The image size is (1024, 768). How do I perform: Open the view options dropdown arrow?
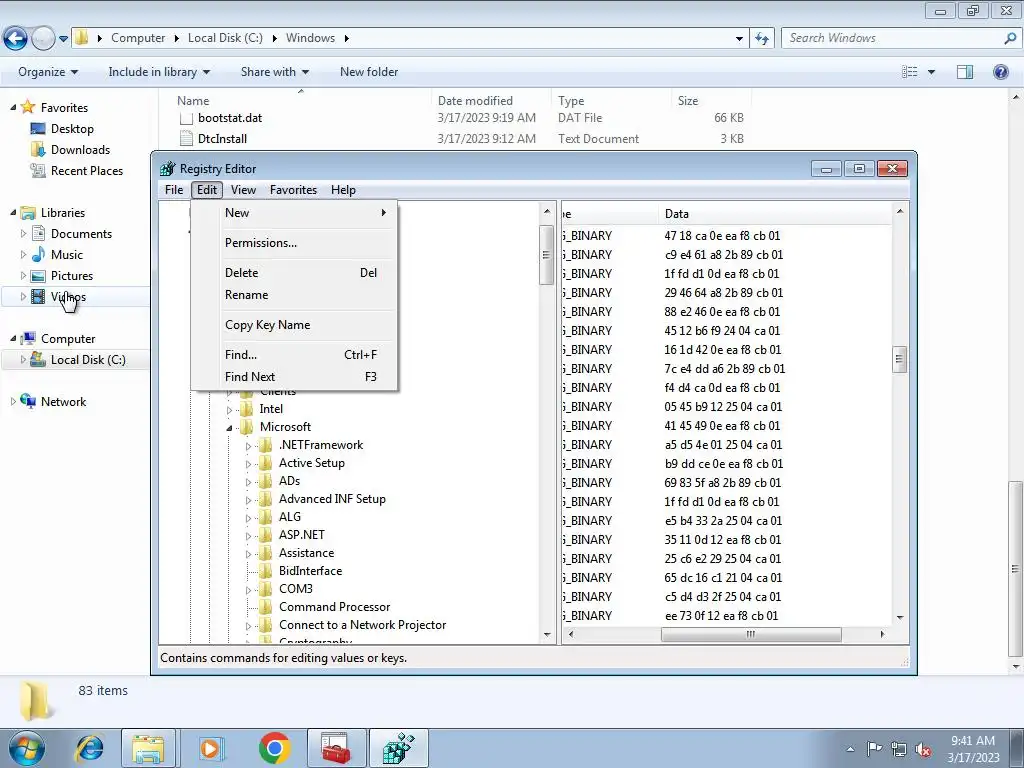(932, 72)
